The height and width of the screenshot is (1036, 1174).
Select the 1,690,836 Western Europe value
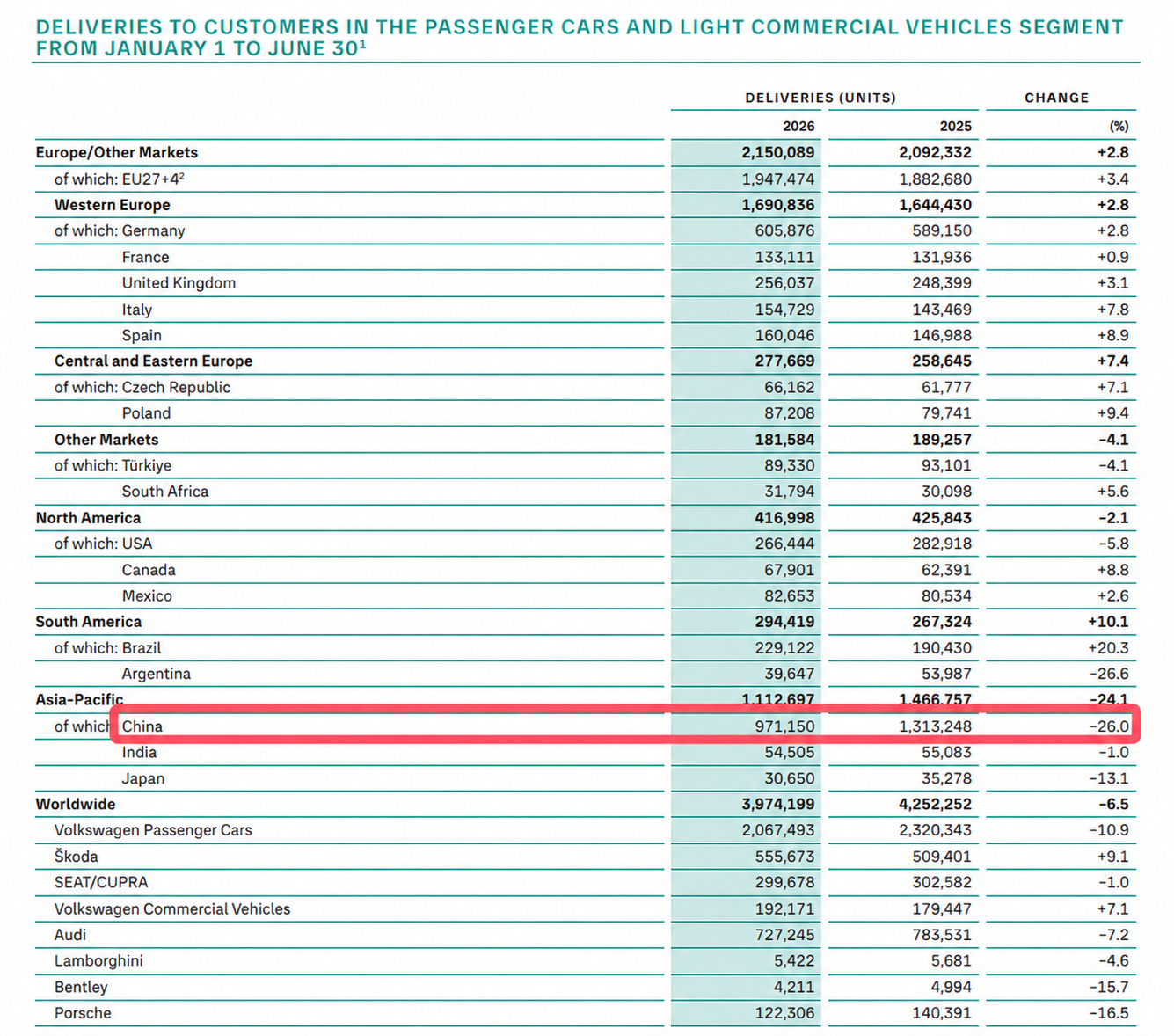[x=778, y=205]
